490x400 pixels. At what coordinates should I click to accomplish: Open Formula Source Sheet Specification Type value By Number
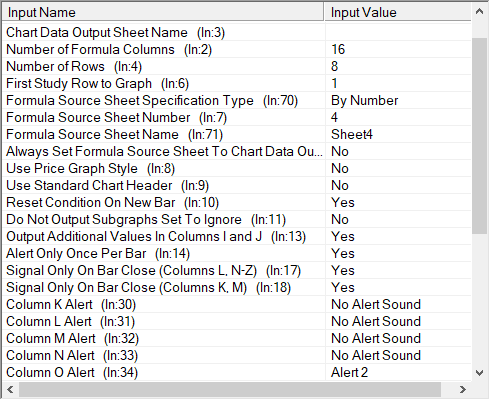coord(398,101)
